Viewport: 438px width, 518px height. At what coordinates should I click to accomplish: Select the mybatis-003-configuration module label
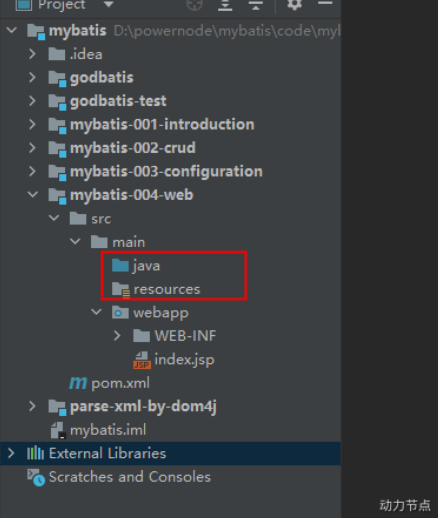click(166, 172)
